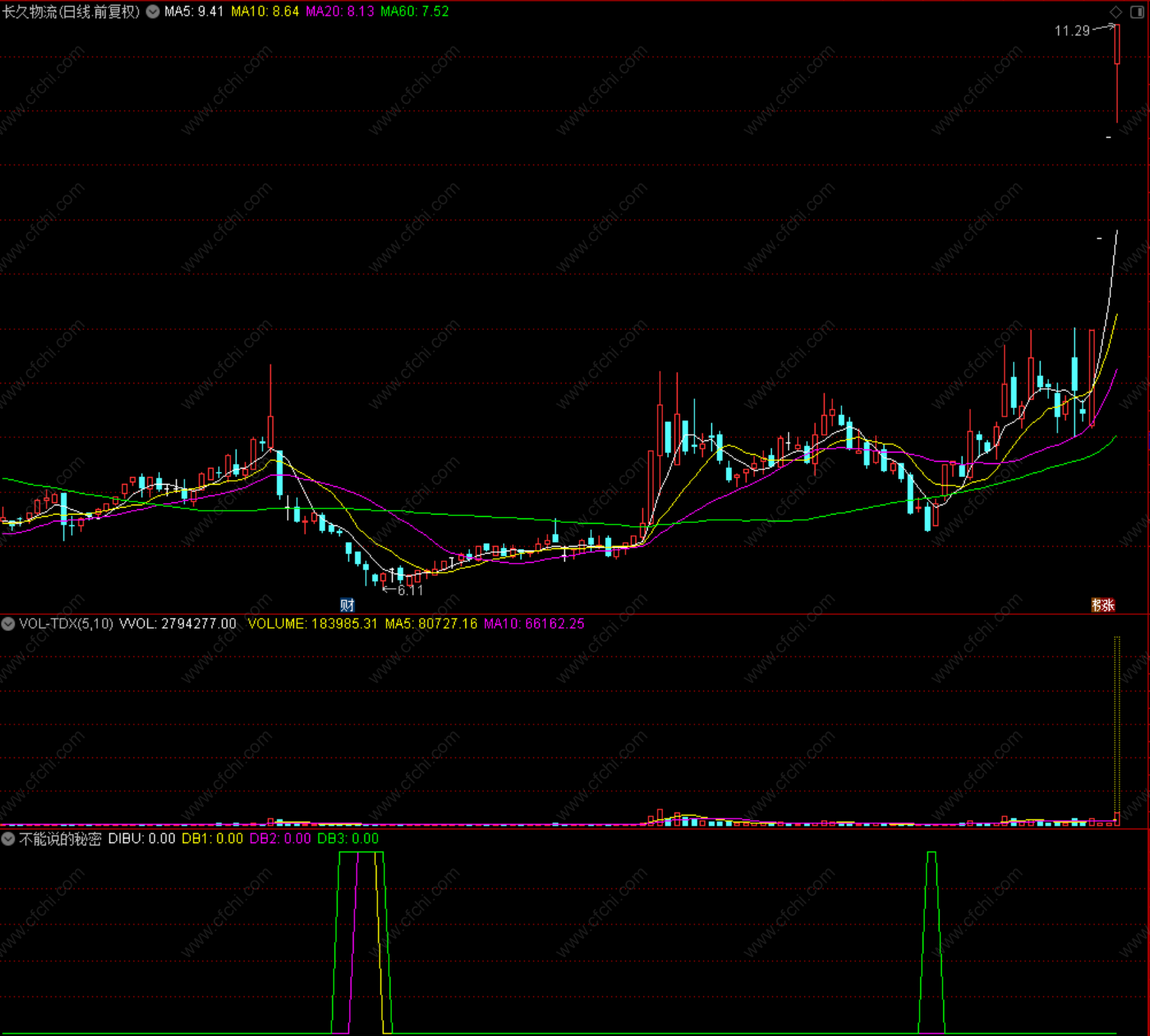1150x1036 pixels.
Task: Click the VVOL: 2794277.00 value
Action: [x=178, y=623]
